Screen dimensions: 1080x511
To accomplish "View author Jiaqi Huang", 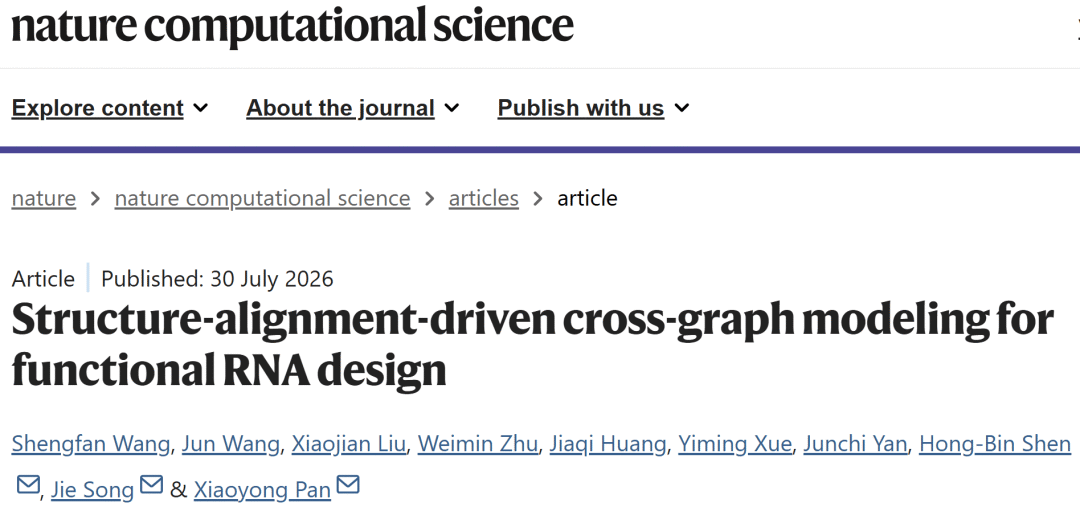I will 608,445.
